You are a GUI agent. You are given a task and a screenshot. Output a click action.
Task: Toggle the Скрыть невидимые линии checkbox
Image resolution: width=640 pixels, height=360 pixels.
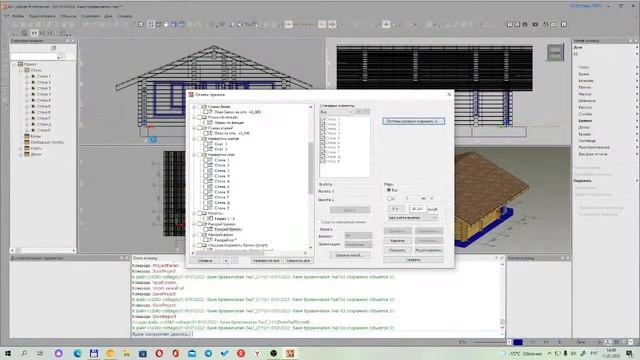pyautogui.click(x=320, y=222)
